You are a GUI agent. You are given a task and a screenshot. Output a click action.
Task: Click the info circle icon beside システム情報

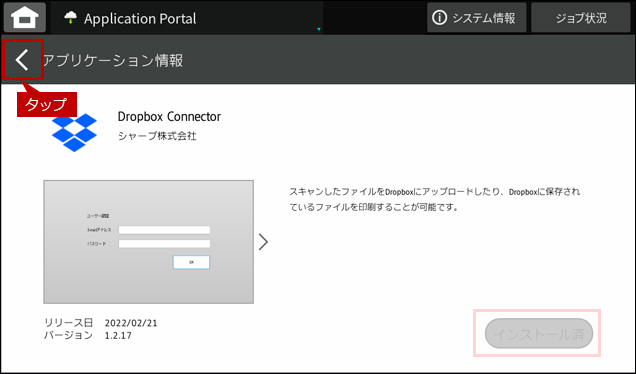pyautogui.click(x=439, y=17)
